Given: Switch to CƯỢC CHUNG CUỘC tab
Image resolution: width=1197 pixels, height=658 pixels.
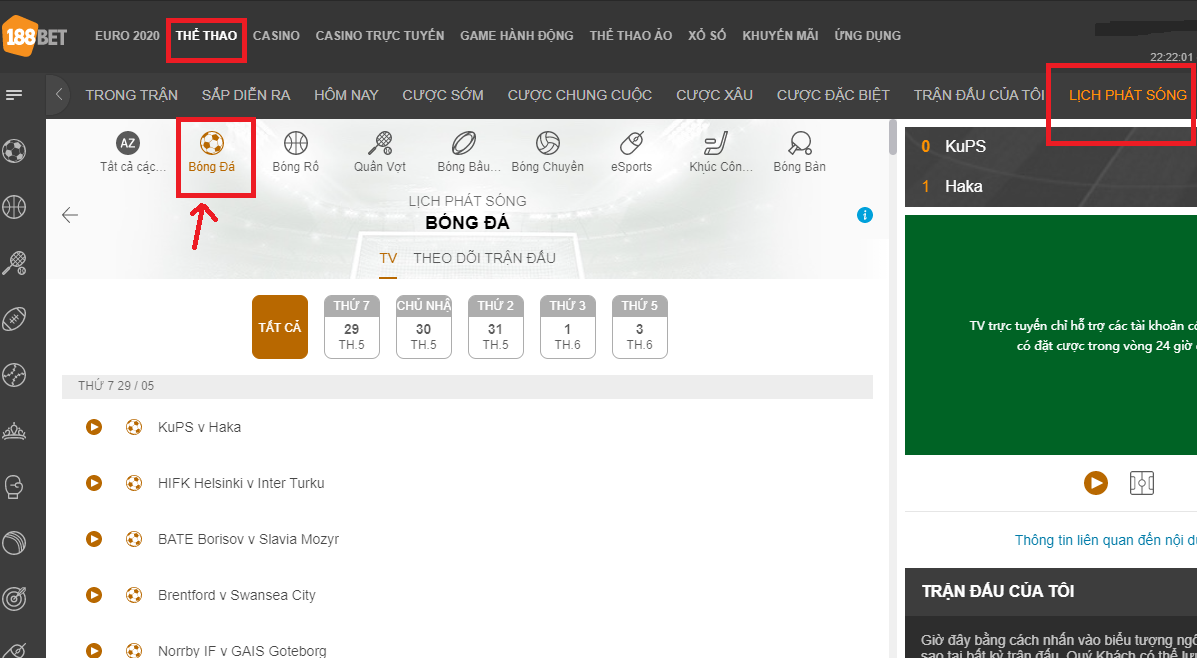Looking at the screenshot, I should click(x=580, y=95).
